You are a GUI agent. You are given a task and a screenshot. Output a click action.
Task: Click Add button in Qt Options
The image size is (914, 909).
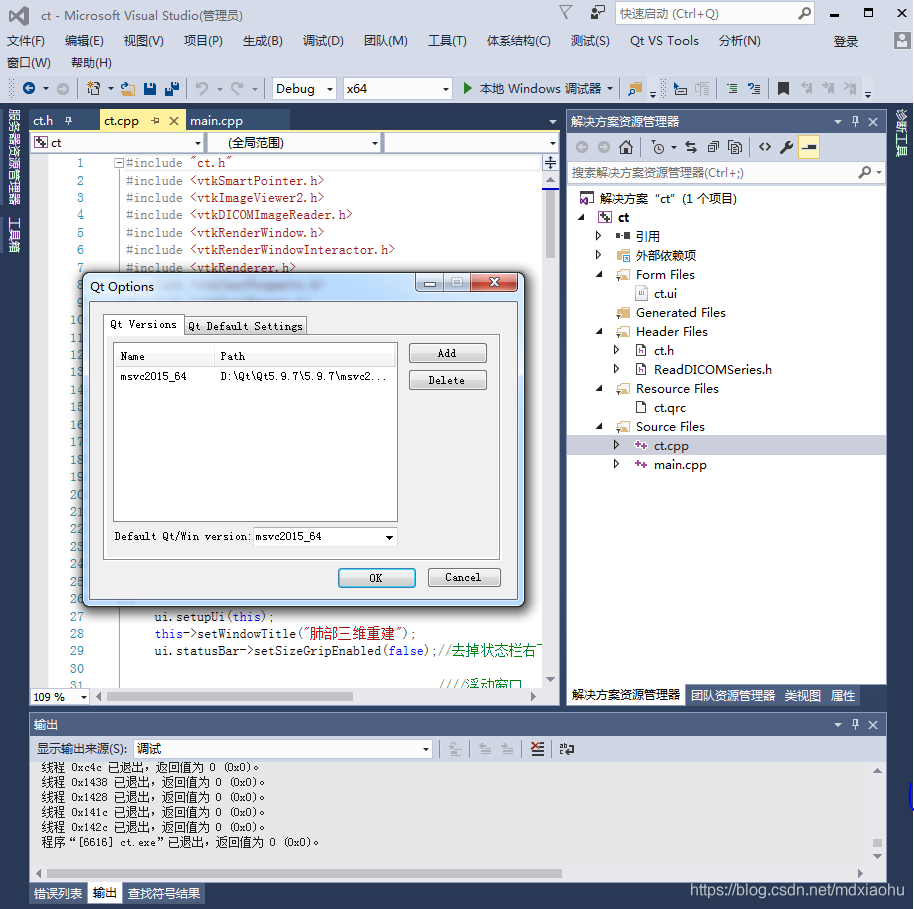447,353
